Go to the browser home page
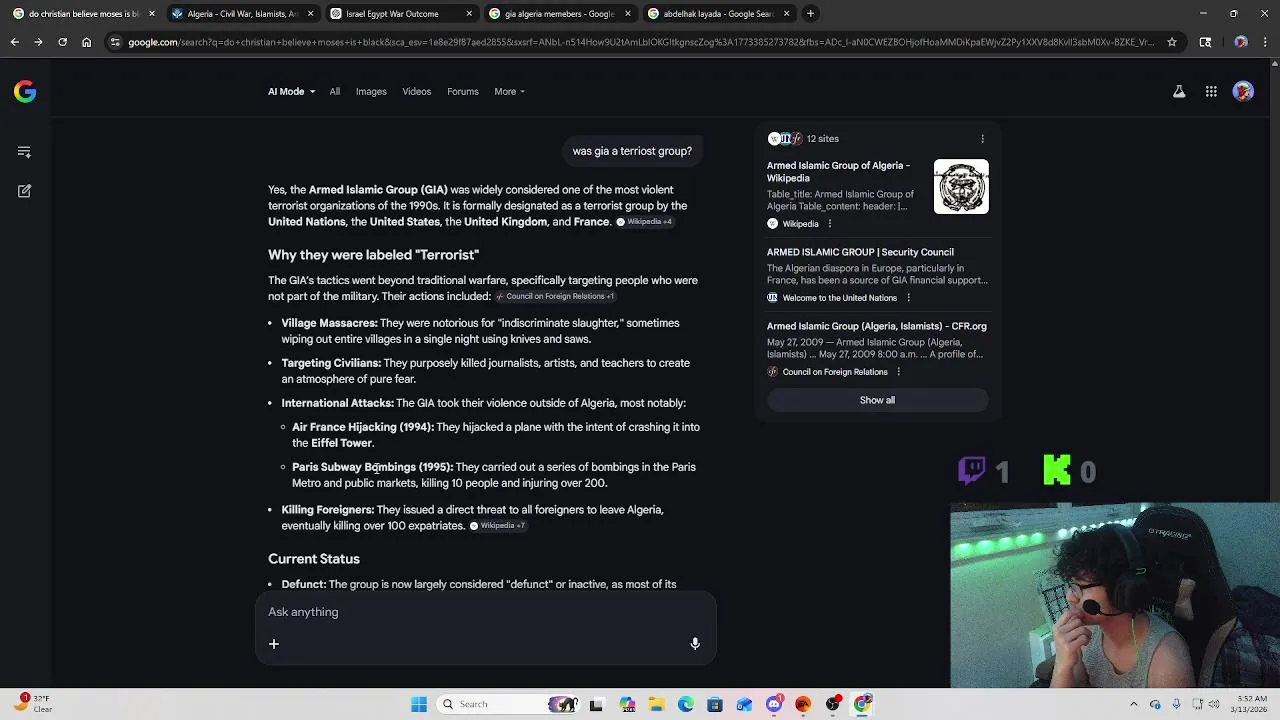This screenshot has width=1280, height=720. tap(86, 42)
